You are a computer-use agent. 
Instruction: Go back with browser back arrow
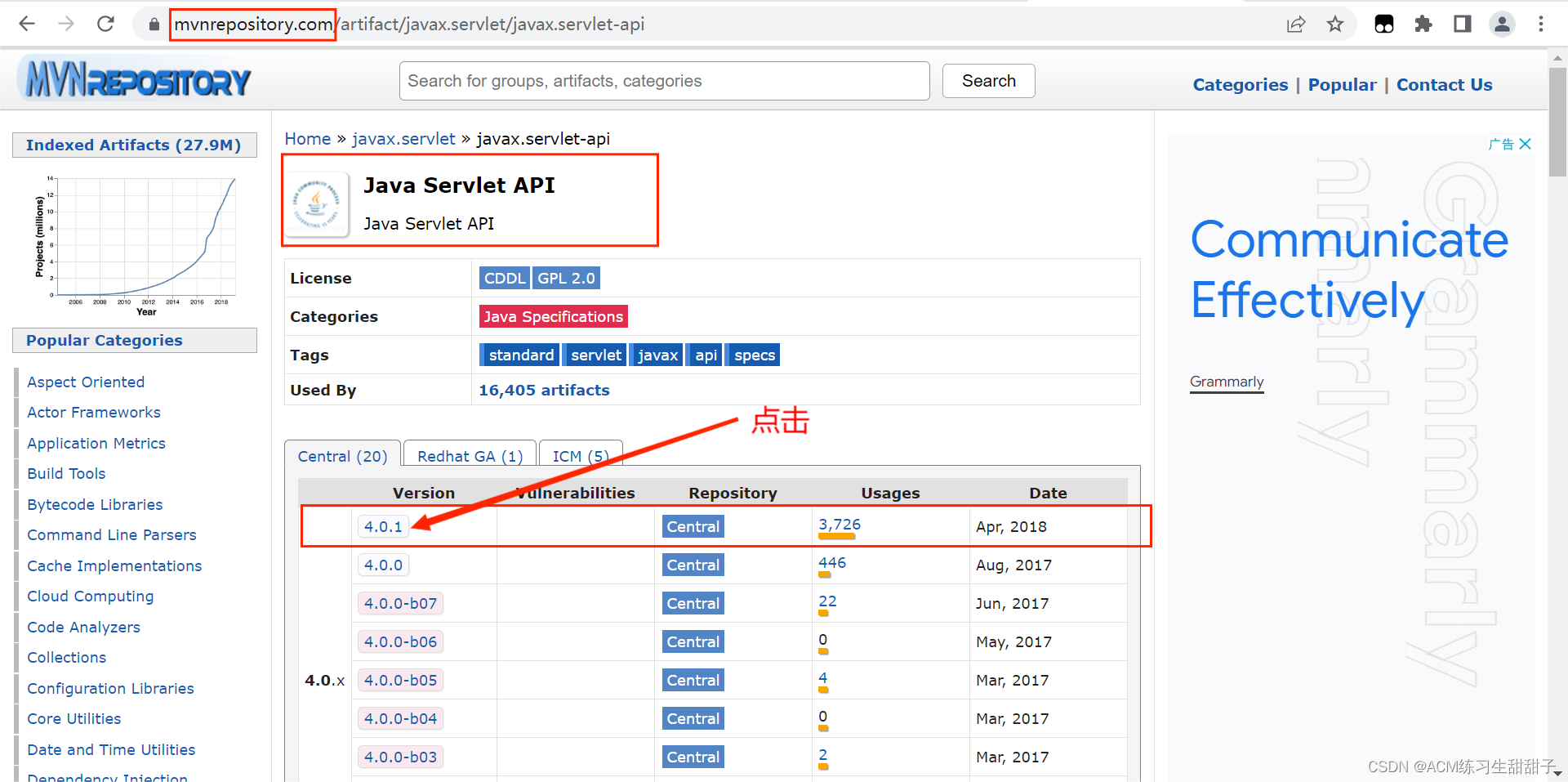tap(27, 24)
